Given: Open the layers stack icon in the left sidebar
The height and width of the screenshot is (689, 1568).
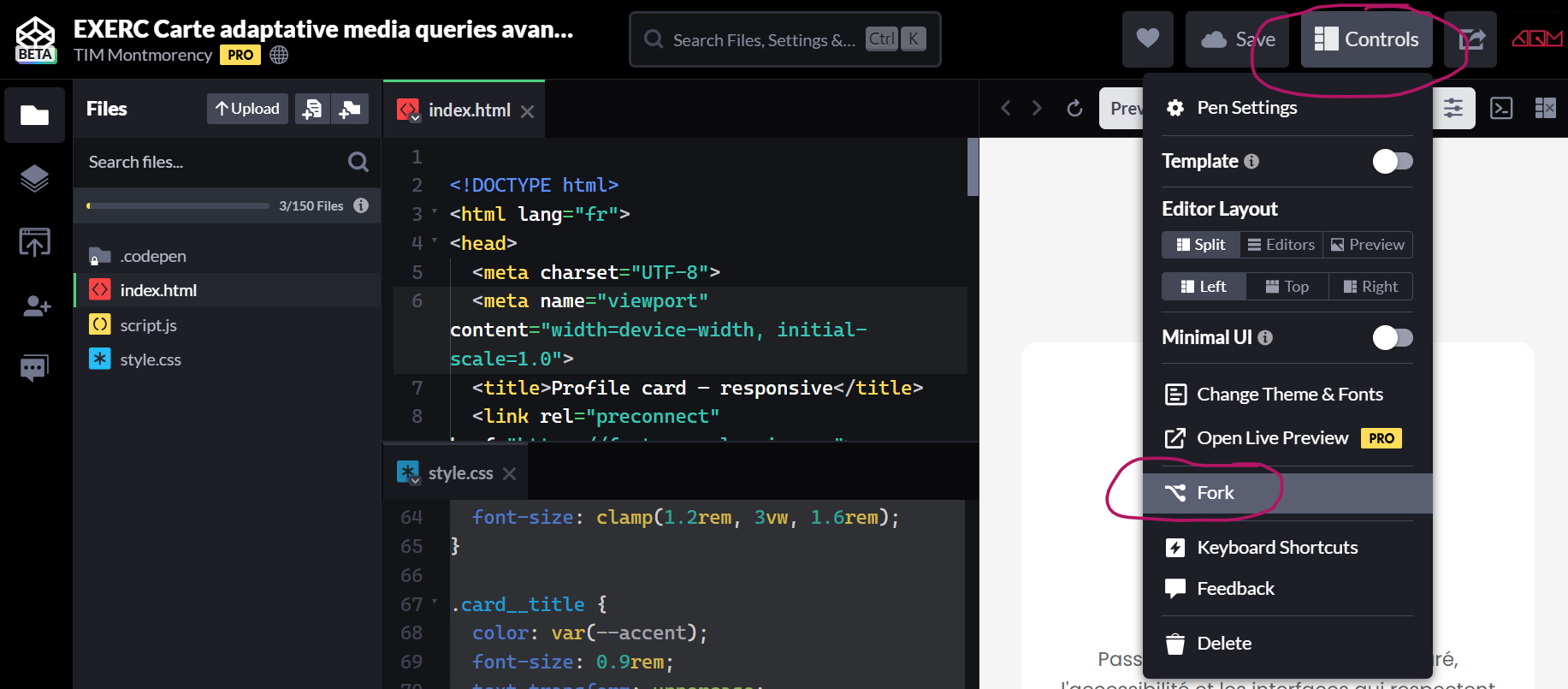Looking at the screenshot, I should 34,178.
